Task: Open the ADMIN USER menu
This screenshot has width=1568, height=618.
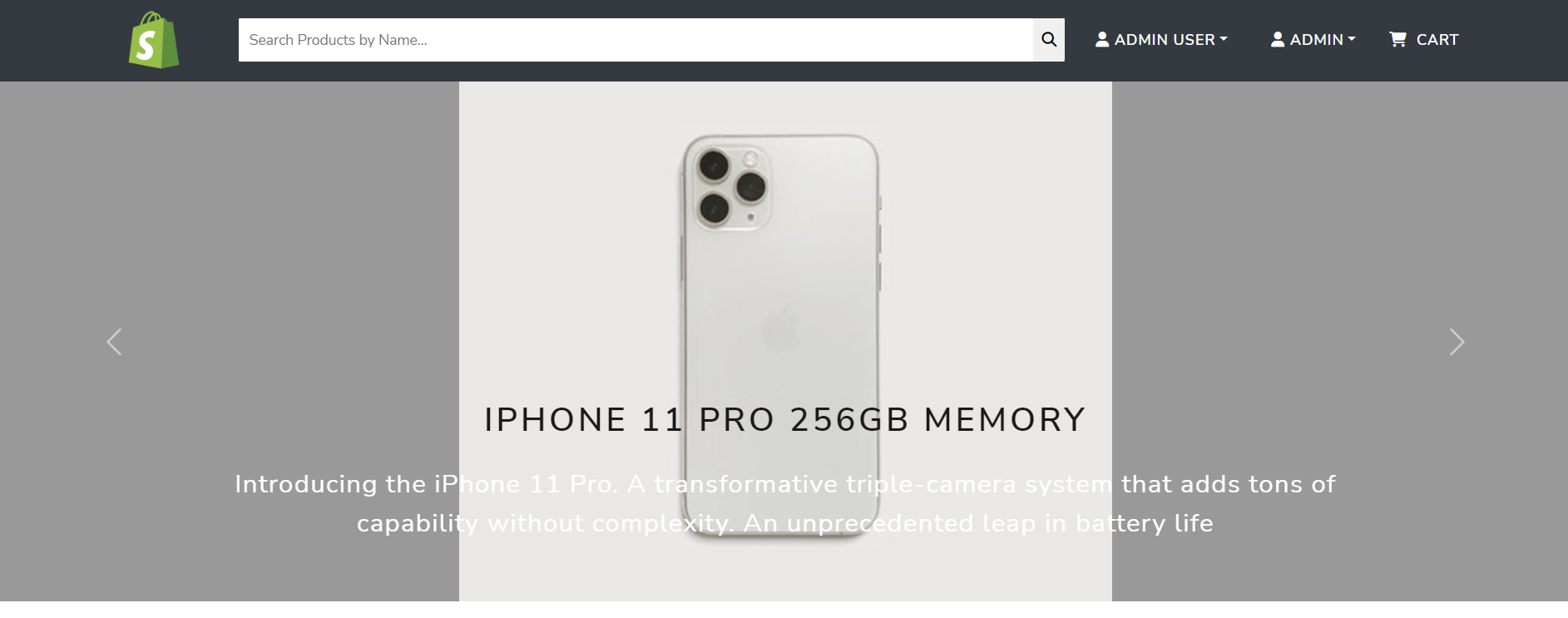Action: tap(1161, 39)
